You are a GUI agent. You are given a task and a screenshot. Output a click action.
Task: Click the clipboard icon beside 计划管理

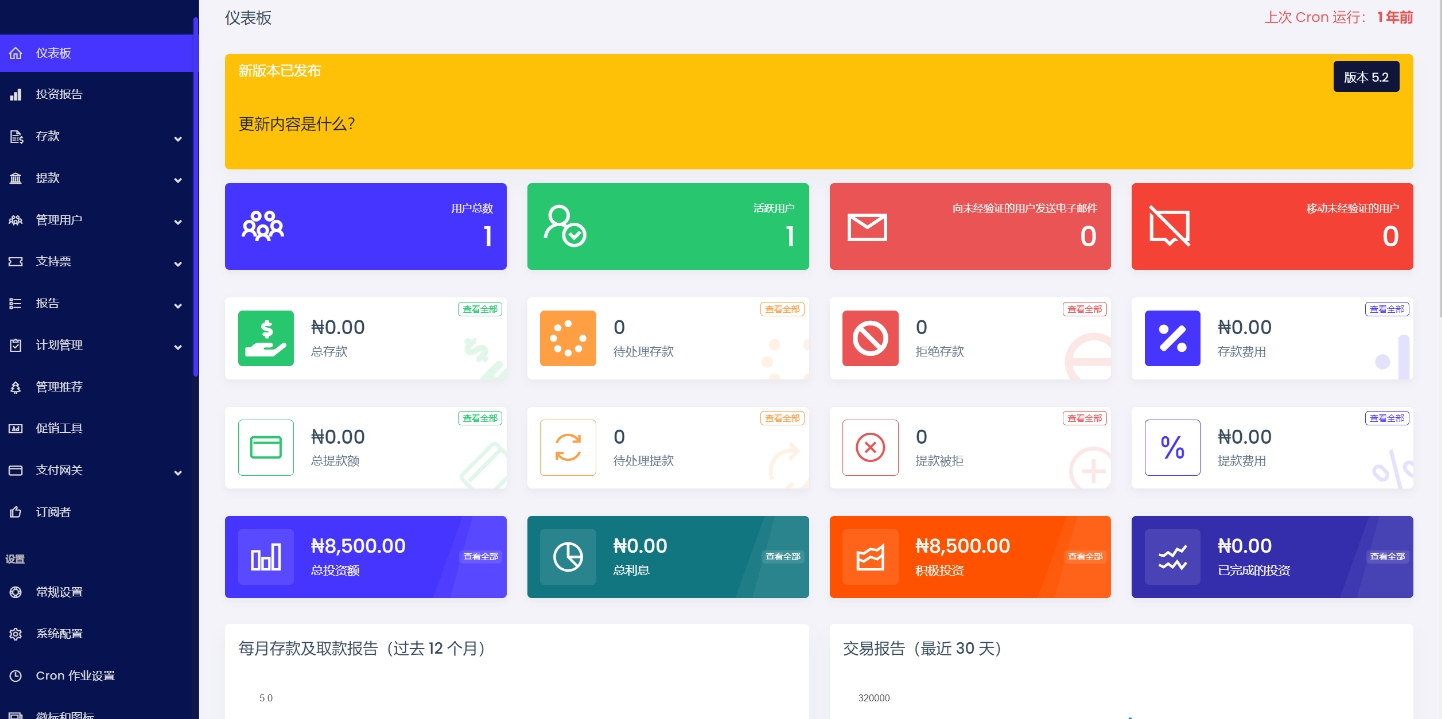(15, 346)
